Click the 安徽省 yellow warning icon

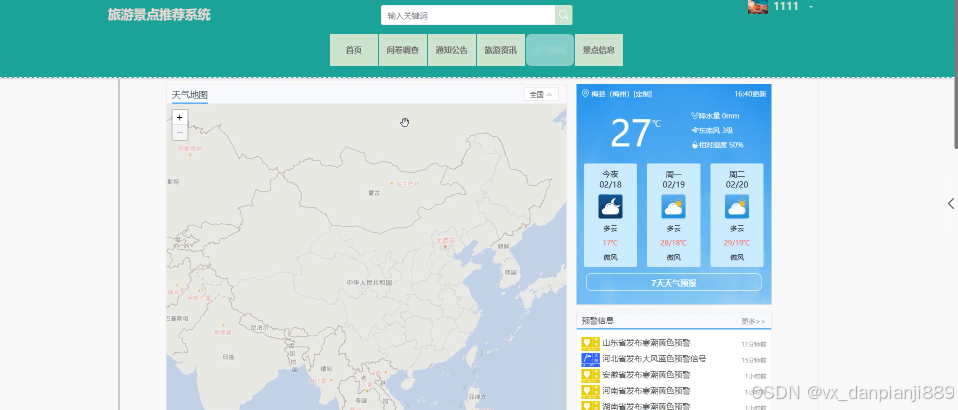pyautogui.click(x=590, y=375)
